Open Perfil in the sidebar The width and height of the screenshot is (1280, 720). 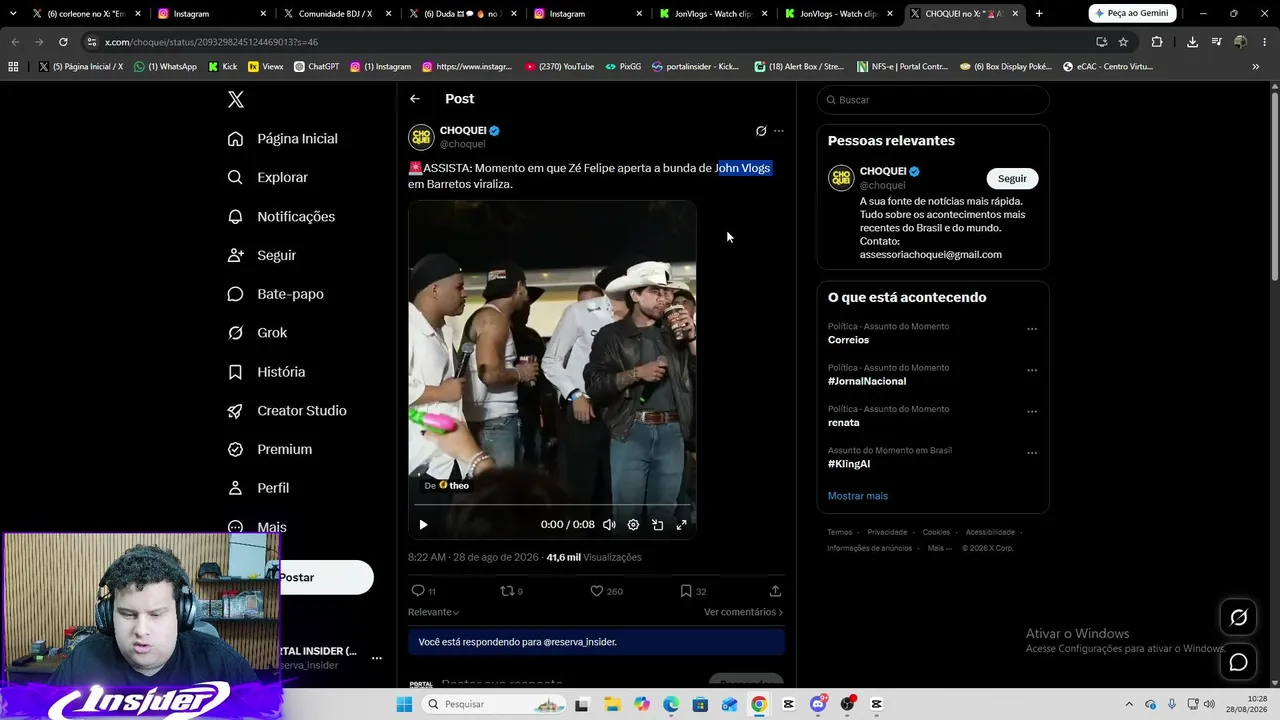coord(259,488)
